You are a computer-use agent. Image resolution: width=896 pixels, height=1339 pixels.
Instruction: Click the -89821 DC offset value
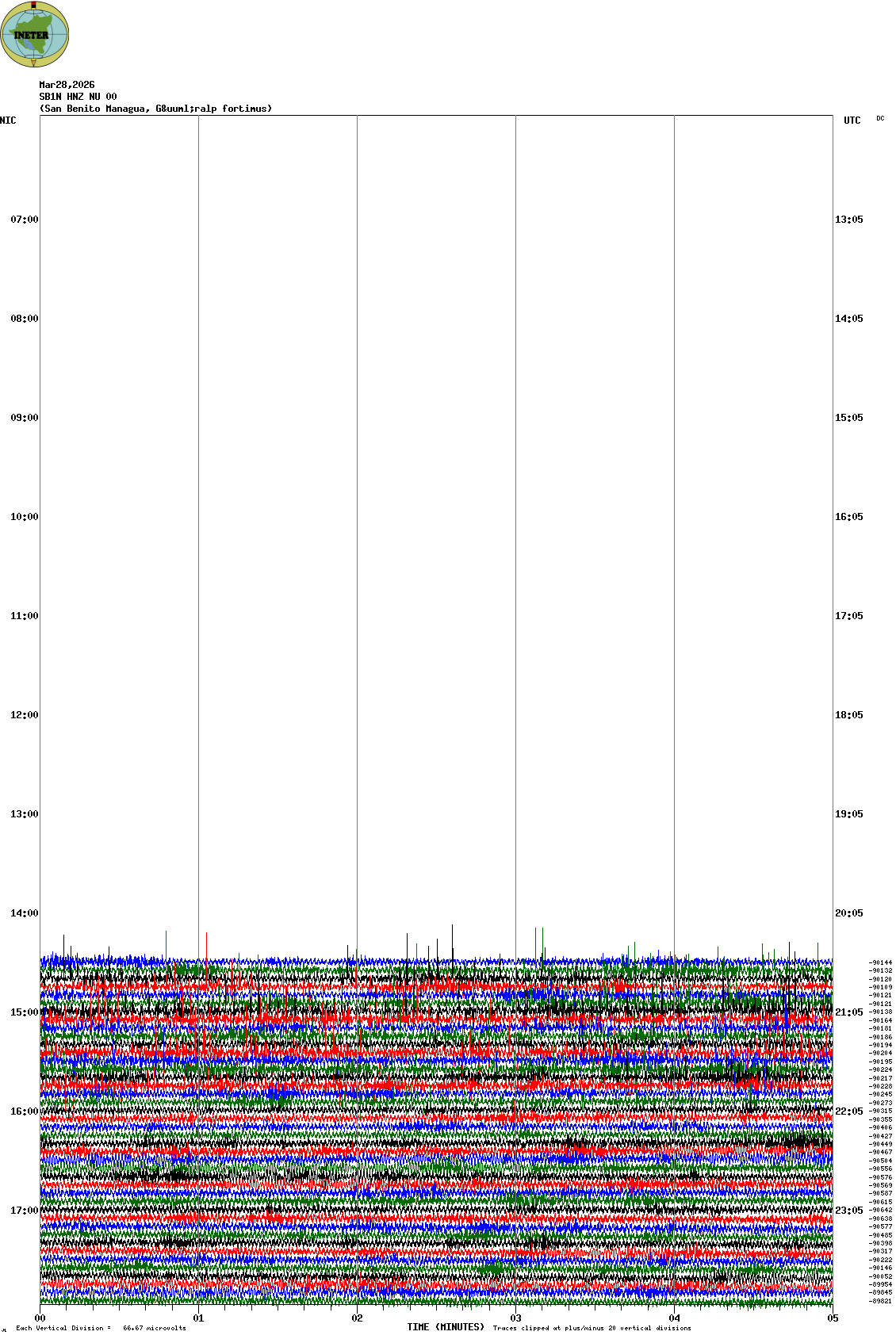click(x=880, y=1301)
